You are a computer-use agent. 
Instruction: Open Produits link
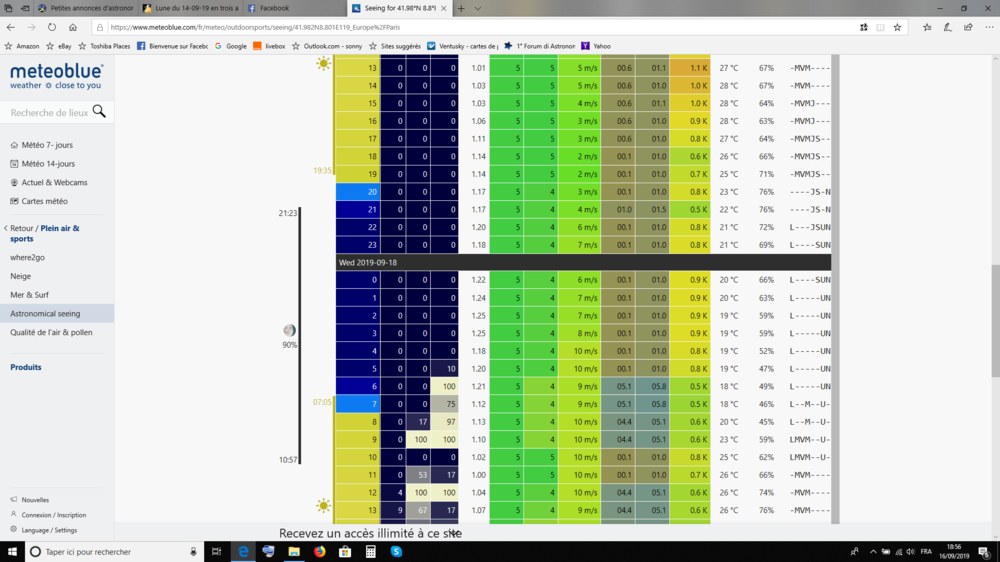tap(26, 367)
